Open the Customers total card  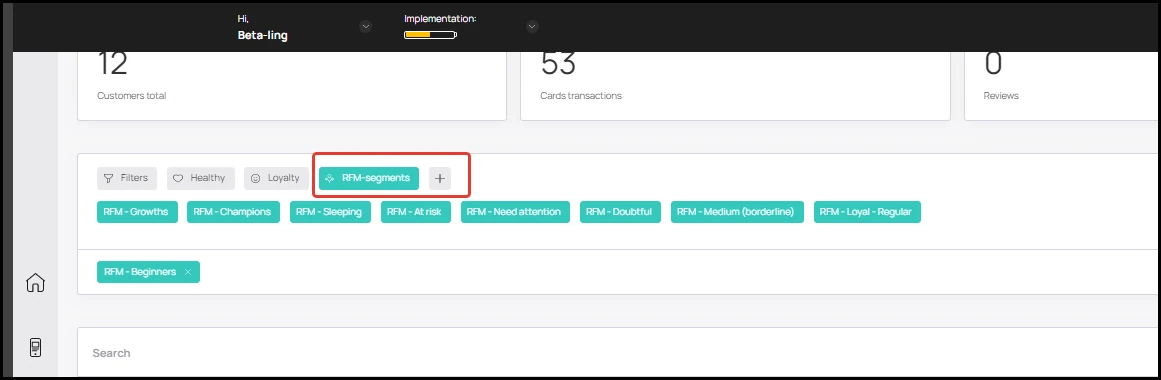(292, 86)
